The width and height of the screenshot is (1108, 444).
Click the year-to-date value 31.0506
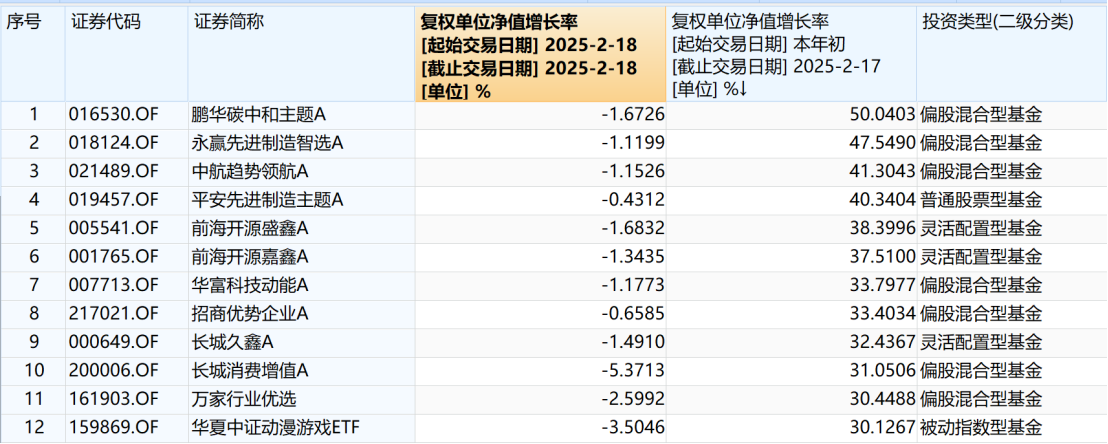click(x=885, y=370)
